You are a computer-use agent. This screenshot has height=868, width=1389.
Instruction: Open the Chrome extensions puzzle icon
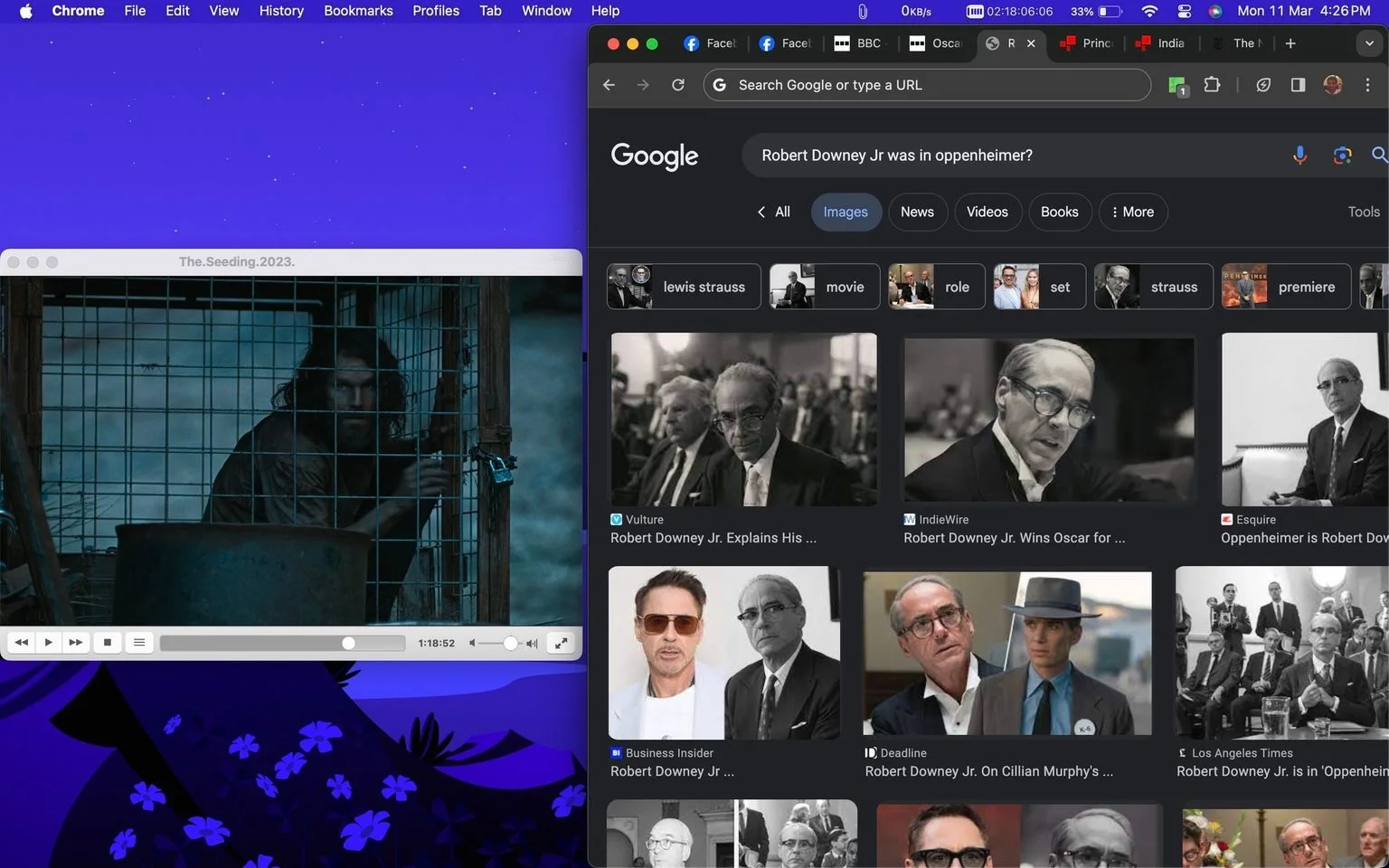click(x=1212, y=85)
